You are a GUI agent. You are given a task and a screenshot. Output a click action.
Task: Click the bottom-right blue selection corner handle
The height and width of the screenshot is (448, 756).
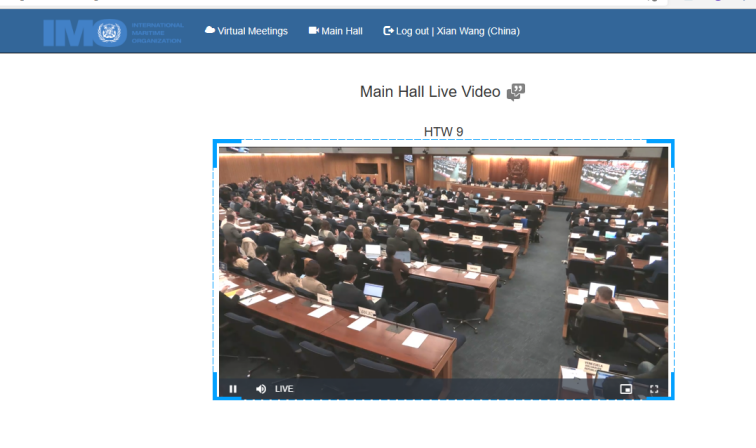pos(672,397)
